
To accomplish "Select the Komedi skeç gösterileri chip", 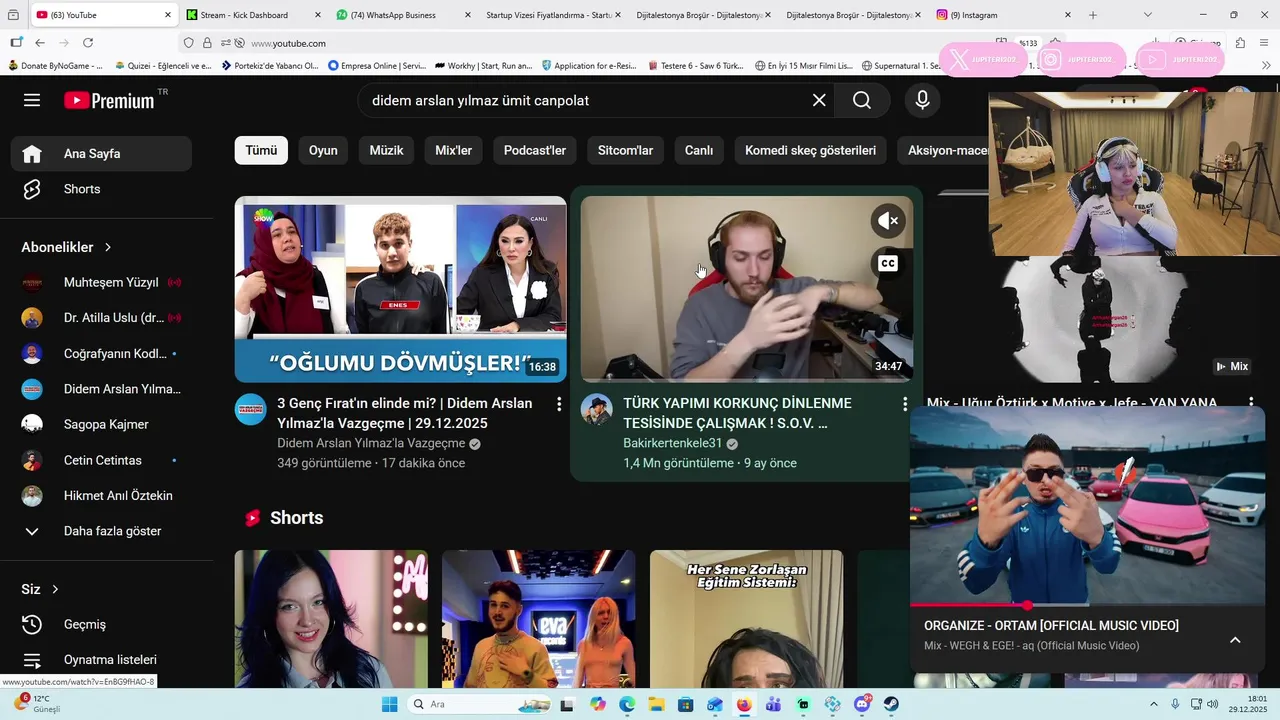I will [810, 151].
